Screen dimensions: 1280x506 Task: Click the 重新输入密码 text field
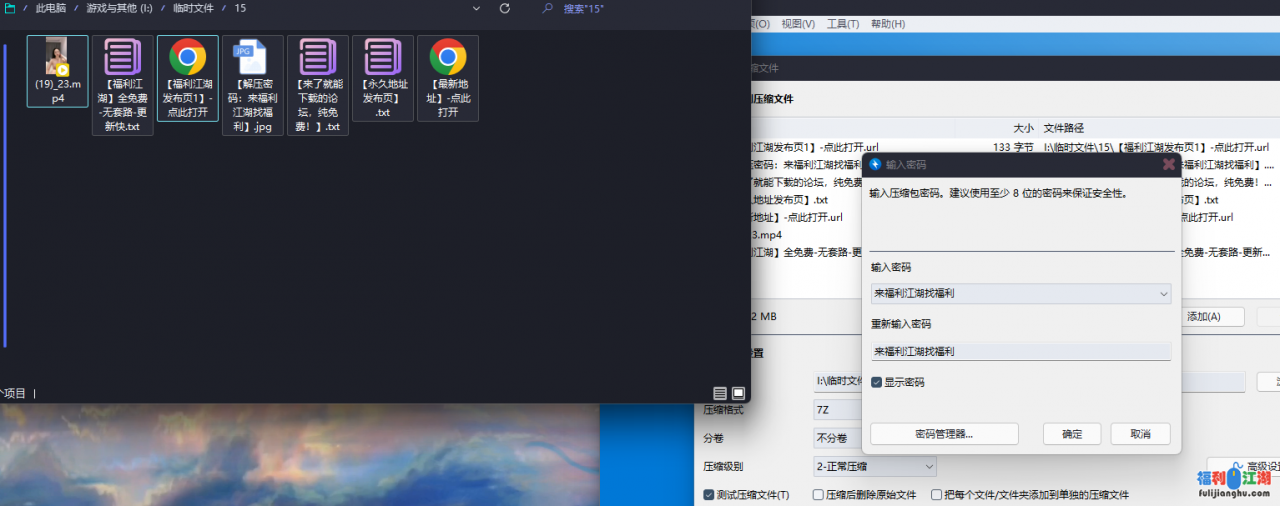(1020, 352)
